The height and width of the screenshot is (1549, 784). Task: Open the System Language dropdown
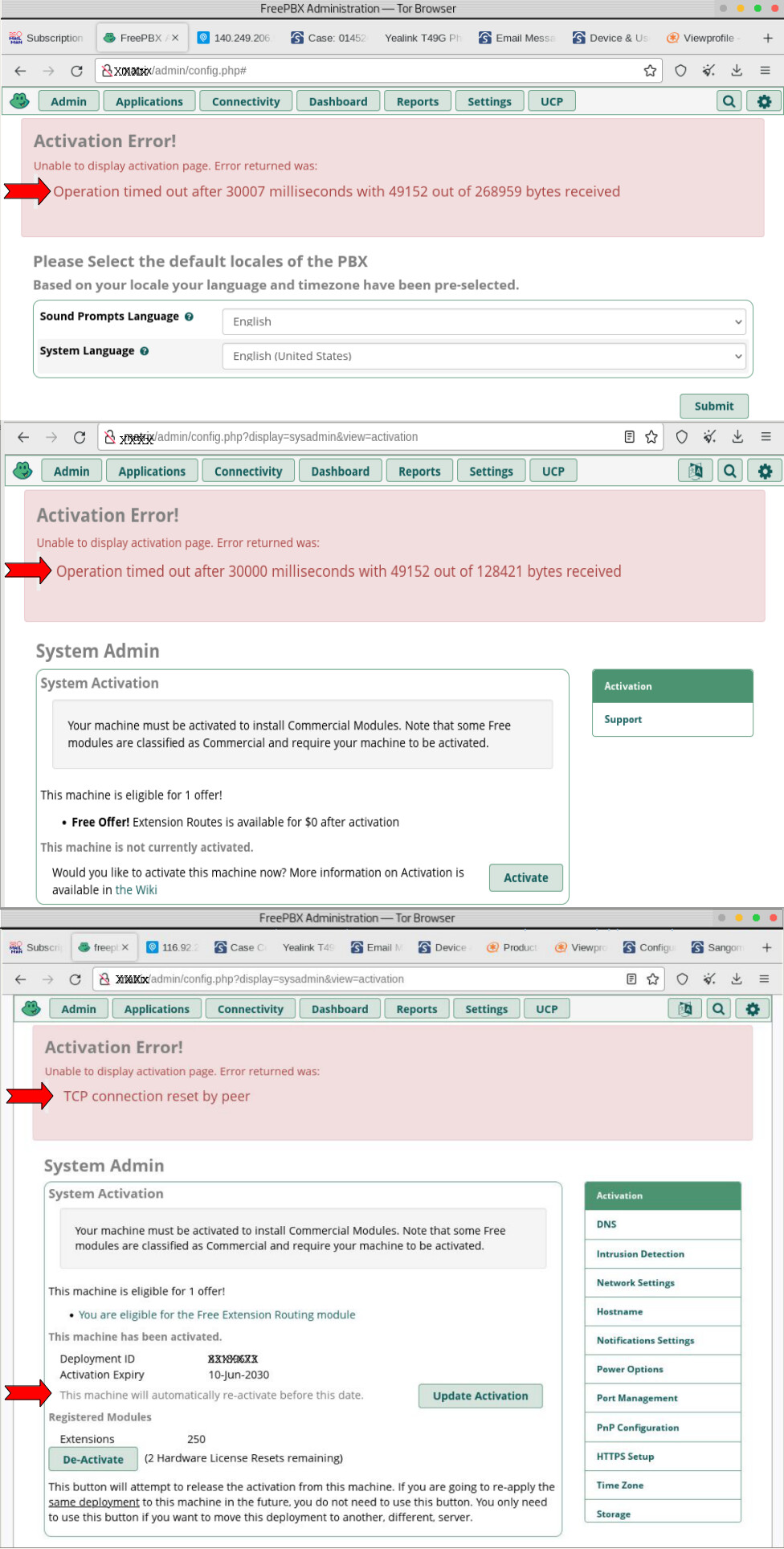[484, 356]
